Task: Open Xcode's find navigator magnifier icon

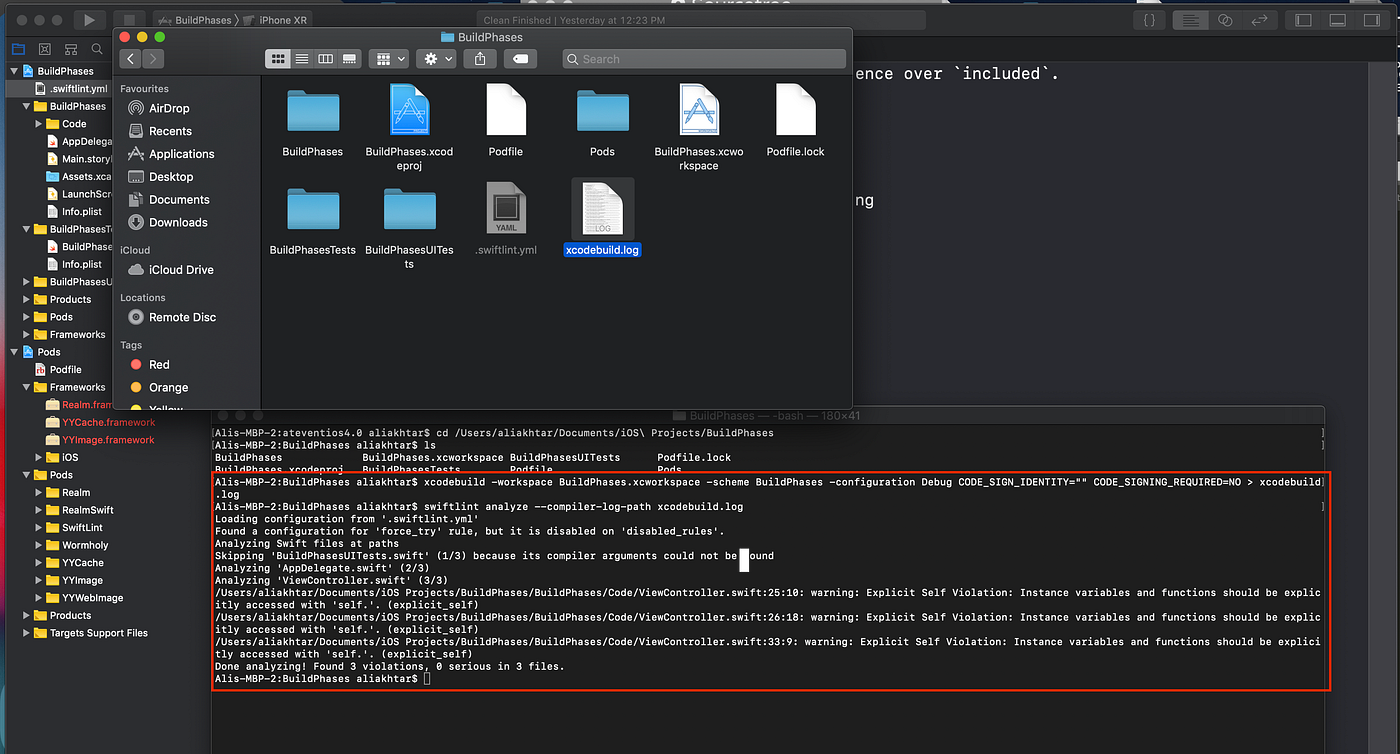Action: [95, 48]
